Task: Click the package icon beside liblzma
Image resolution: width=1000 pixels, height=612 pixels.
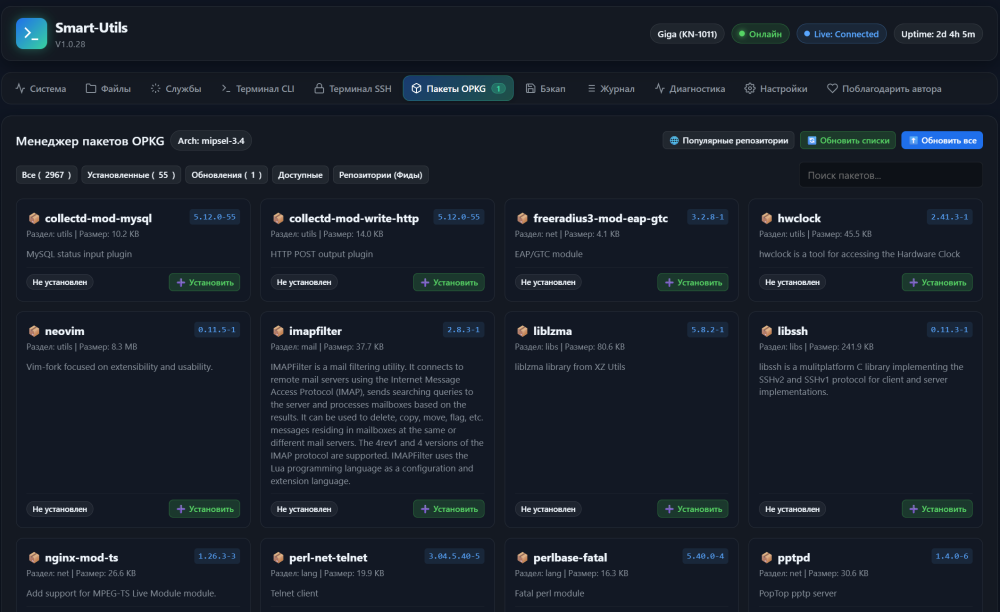Action: [522, 331]
